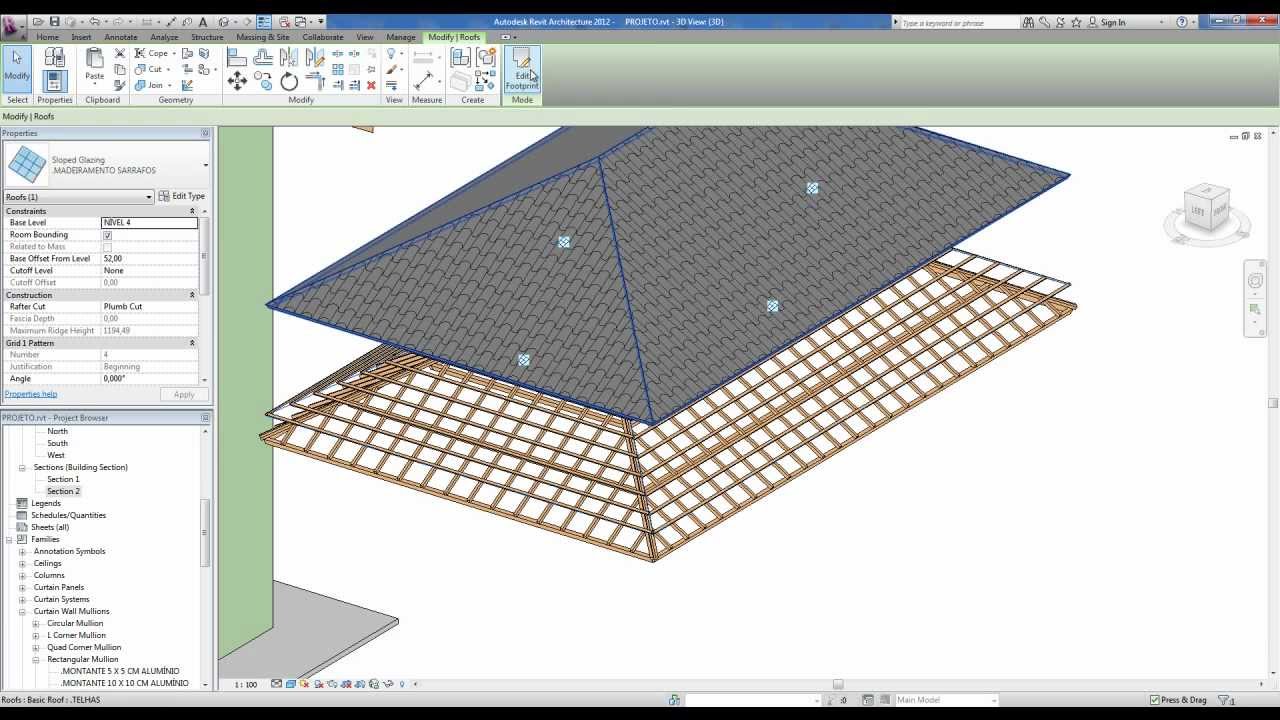Collapse the Sections (Building Section) node
This screenshot has width=1280, height=720.
(22, 467)
